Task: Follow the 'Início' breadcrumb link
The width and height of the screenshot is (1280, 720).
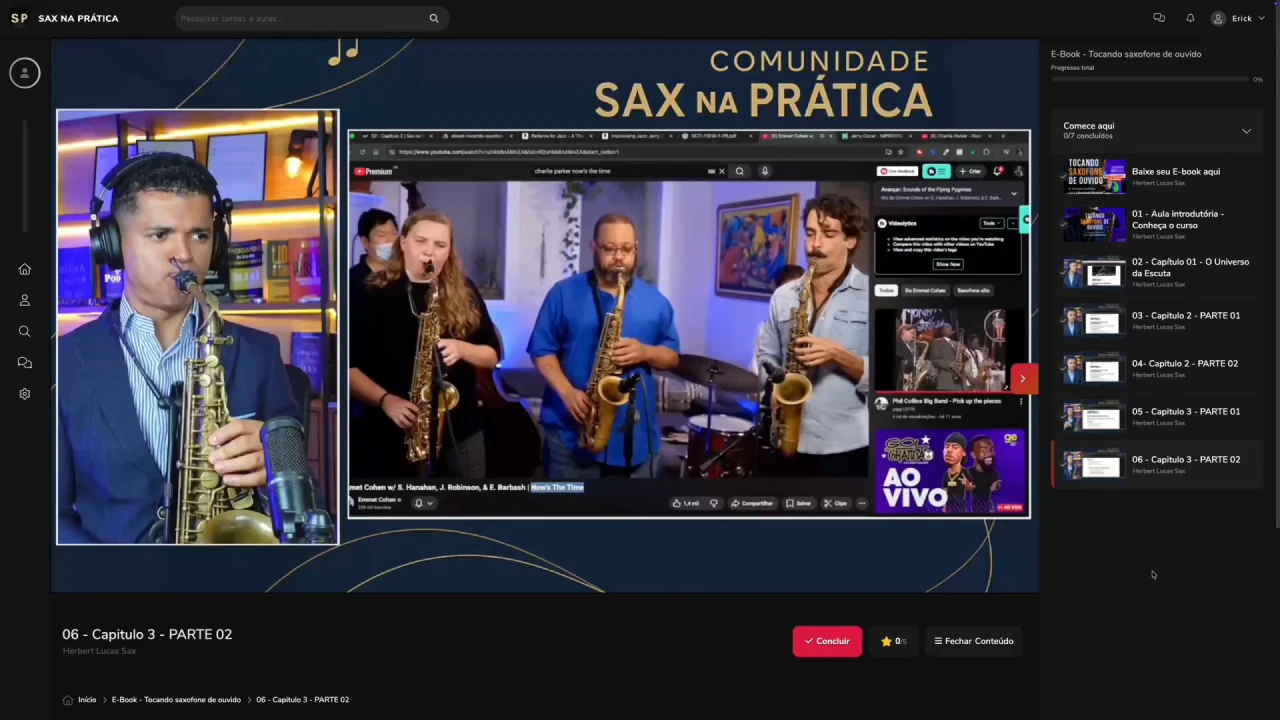Action: pyautogui.click(x=87, y=700)
